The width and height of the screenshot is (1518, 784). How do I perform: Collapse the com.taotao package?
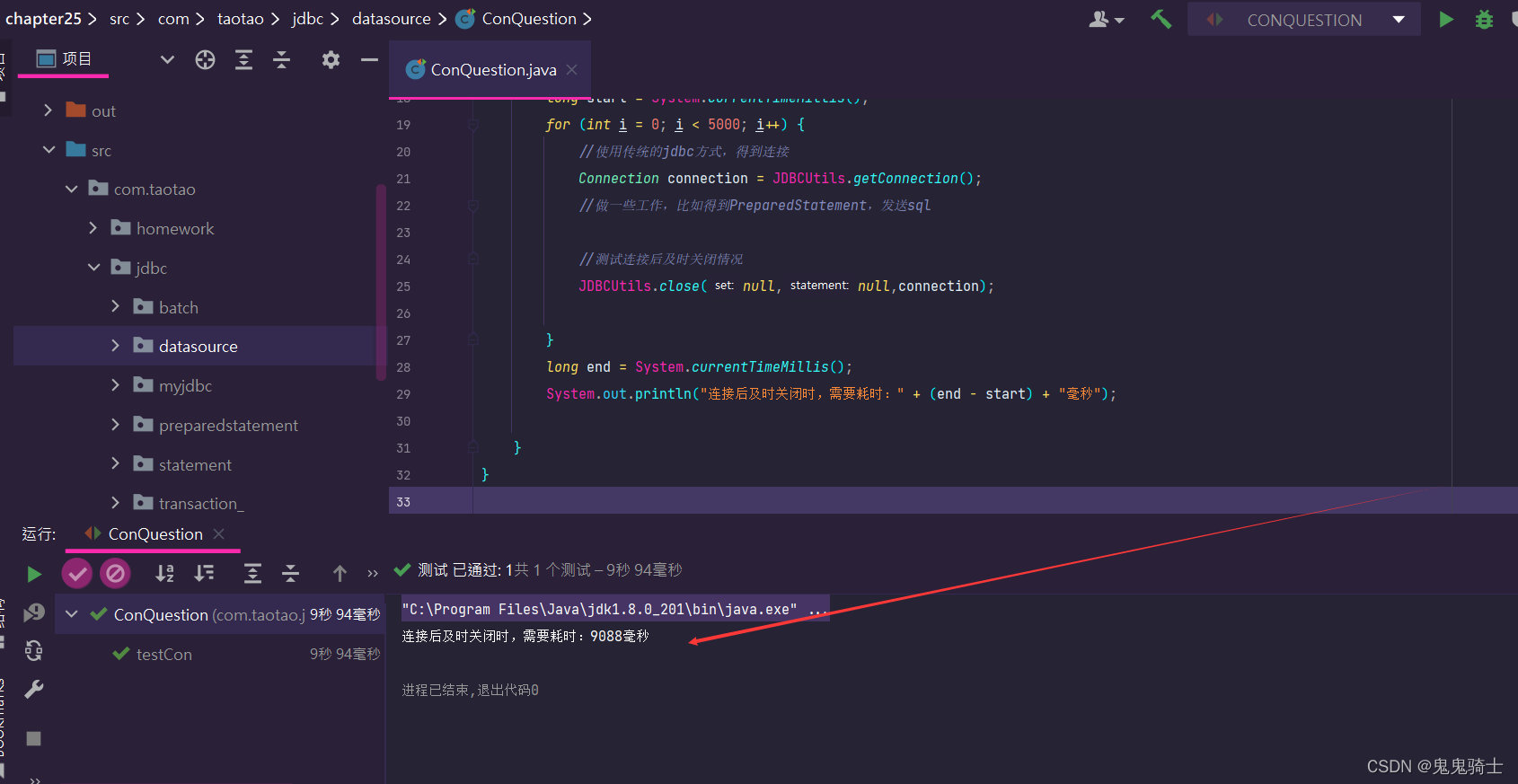click(71, 189)
